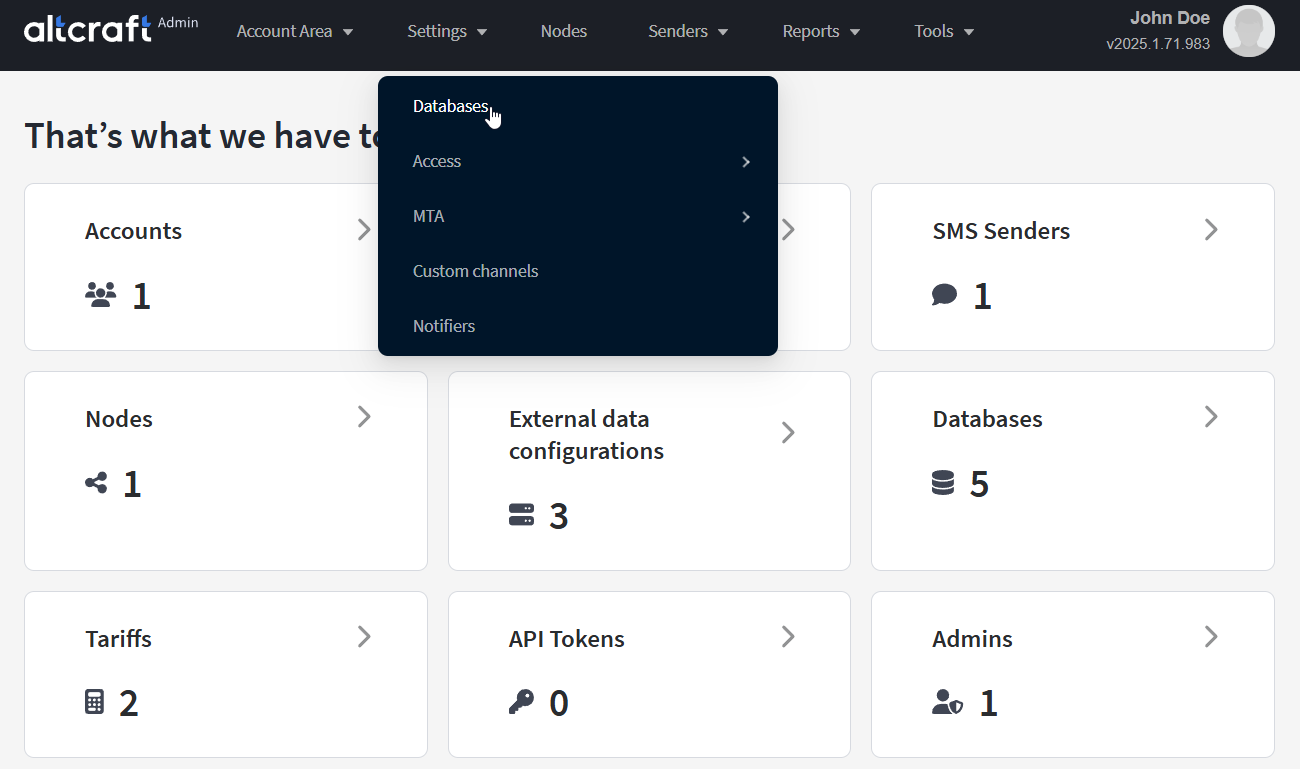Screen dimensions: 1300x769
Task: Click the server icon under External data configurations
Action: (521, 515)
